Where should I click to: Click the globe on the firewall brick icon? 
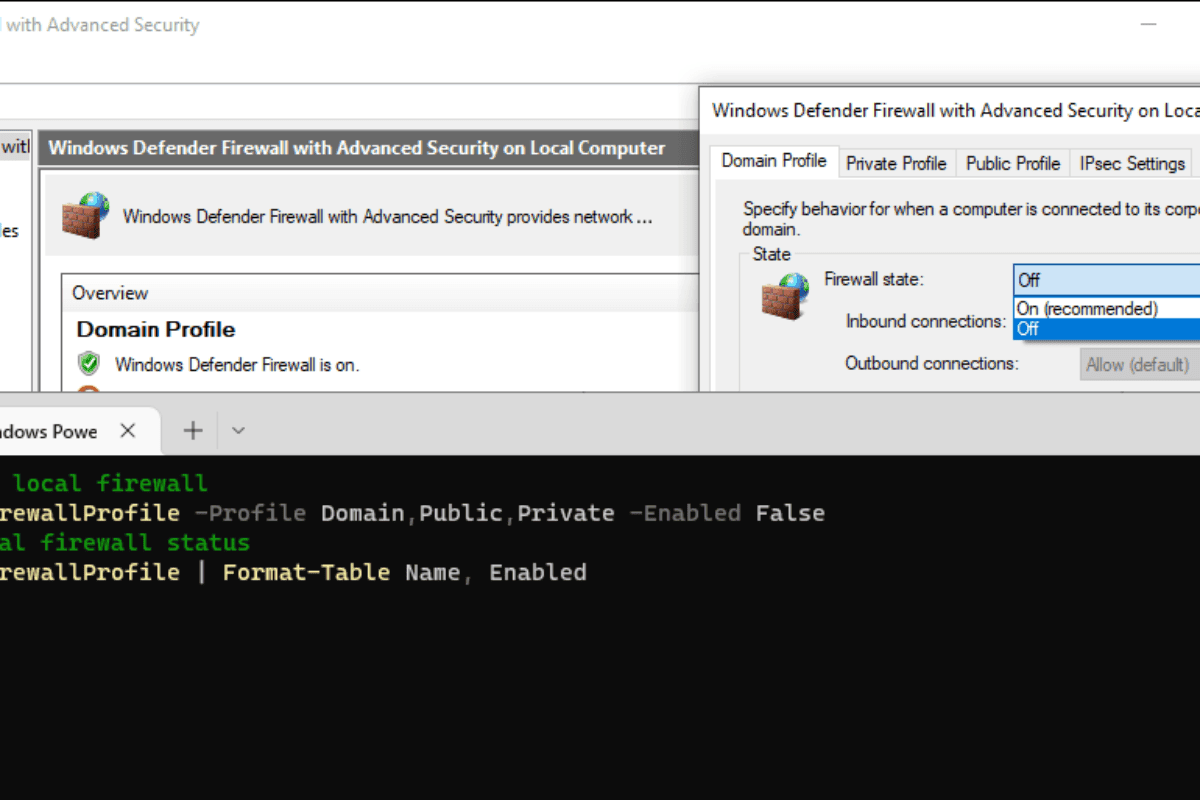tap(94, 200)
